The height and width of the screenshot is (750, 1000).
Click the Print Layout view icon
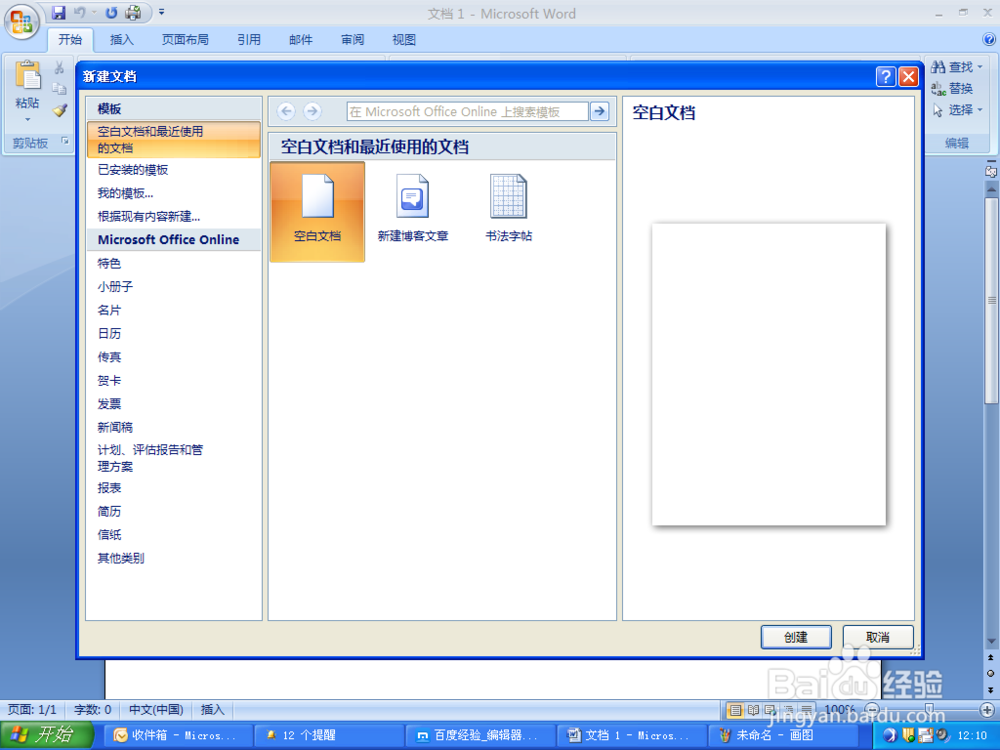[x=735, y=710]
